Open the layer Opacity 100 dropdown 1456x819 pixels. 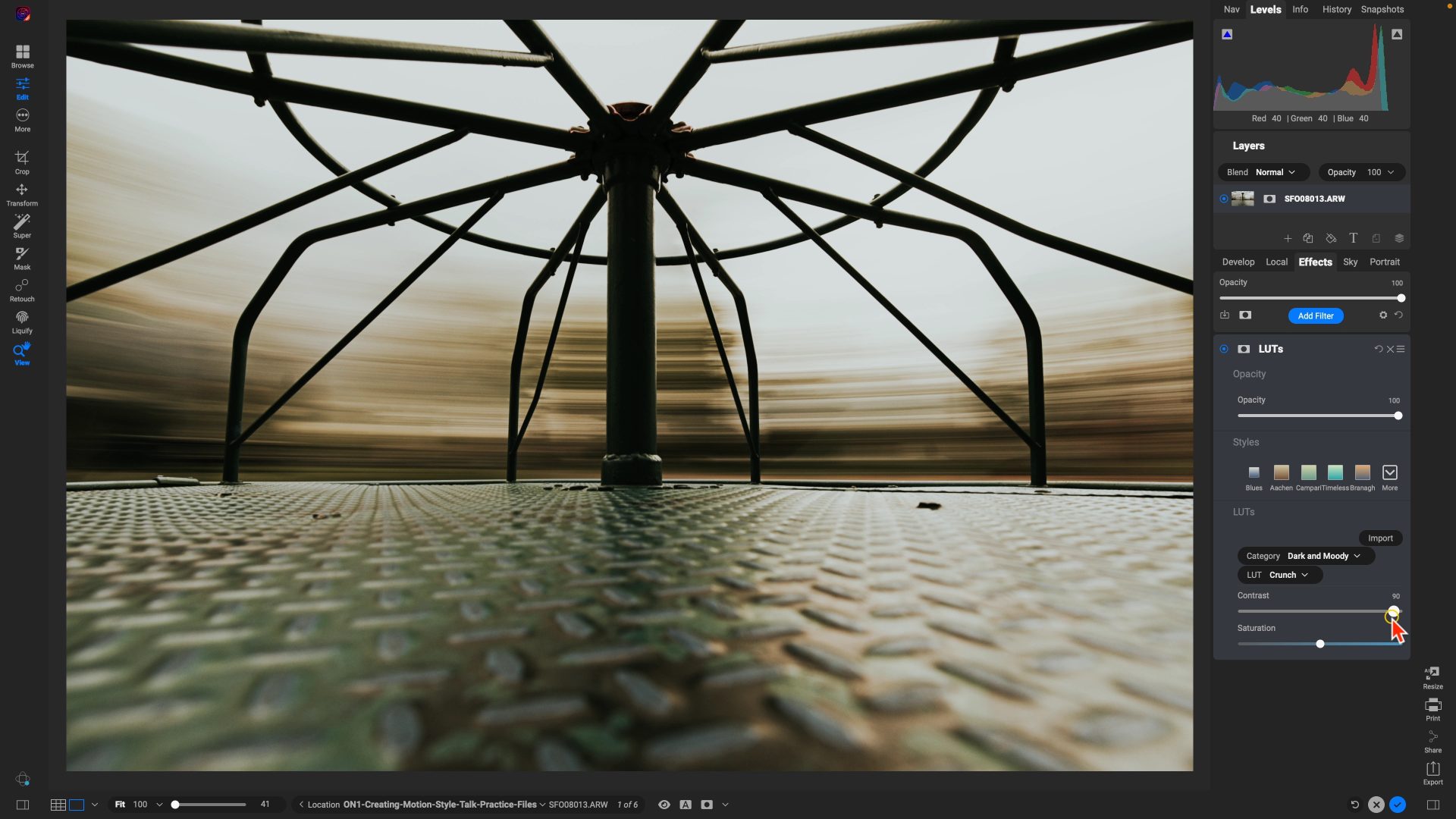pyautogui.click(x=1361, y=172)
